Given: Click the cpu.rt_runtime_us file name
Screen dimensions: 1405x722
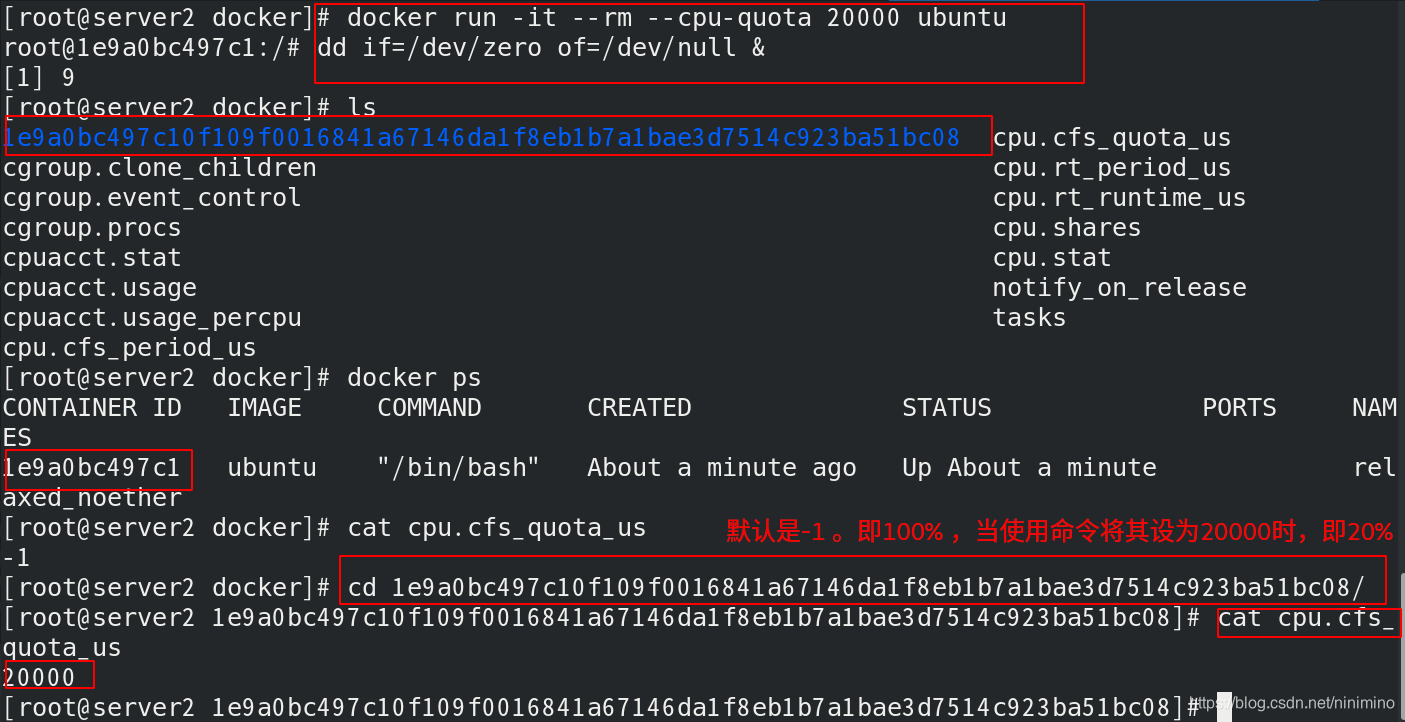Looking at the screenshot, I should [1119, 198].
